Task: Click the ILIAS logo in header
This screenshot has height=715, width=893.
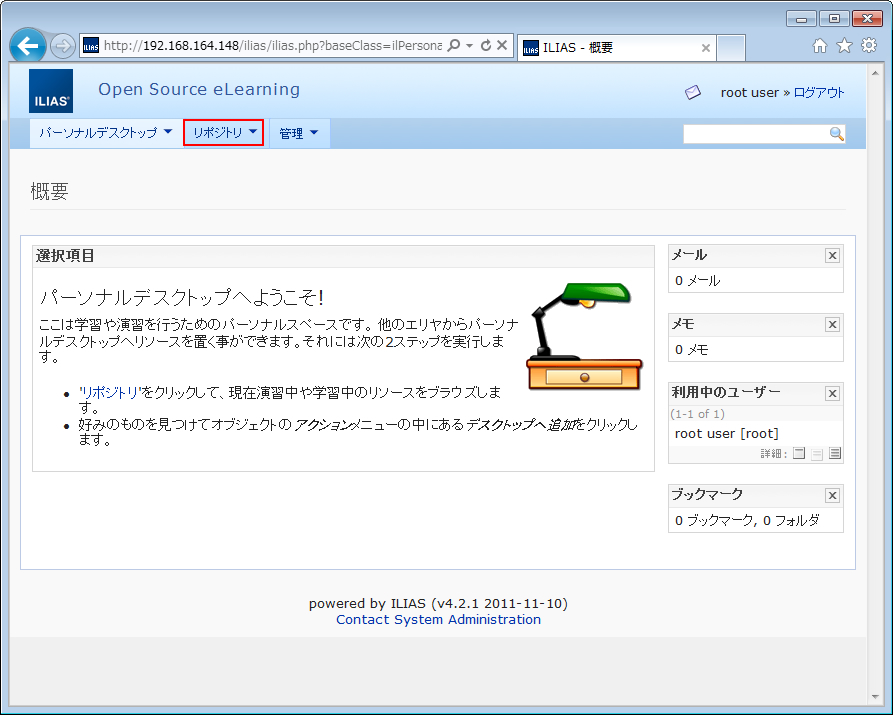Action: [x=50, y=91]
